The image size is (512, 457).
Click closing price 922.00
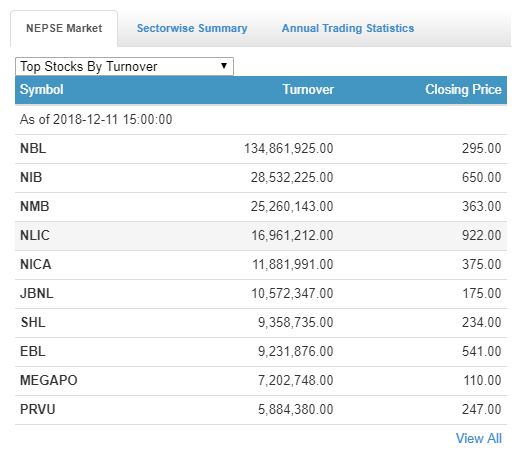coord(482,236)
